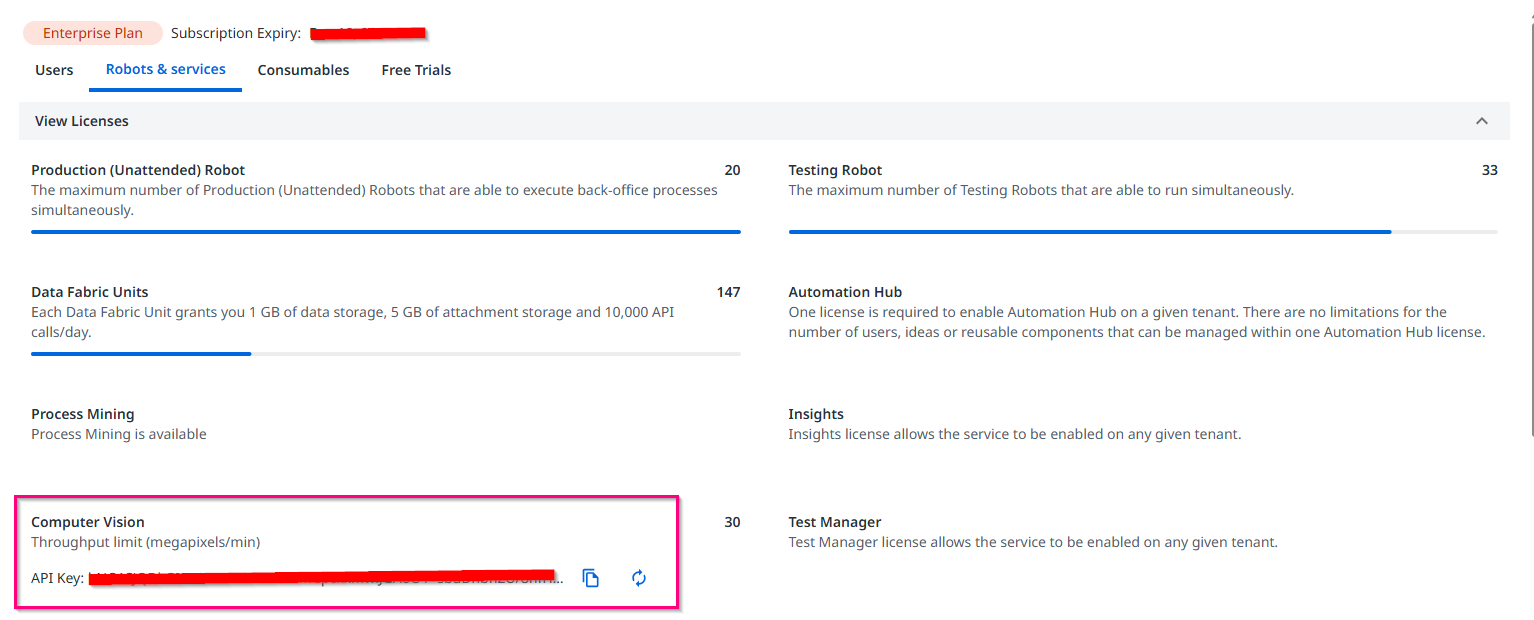Click the Production (Unattended) Robot heading
Image resolution: width=1534 pixels, height=620 pixels.
coord(138,170)
